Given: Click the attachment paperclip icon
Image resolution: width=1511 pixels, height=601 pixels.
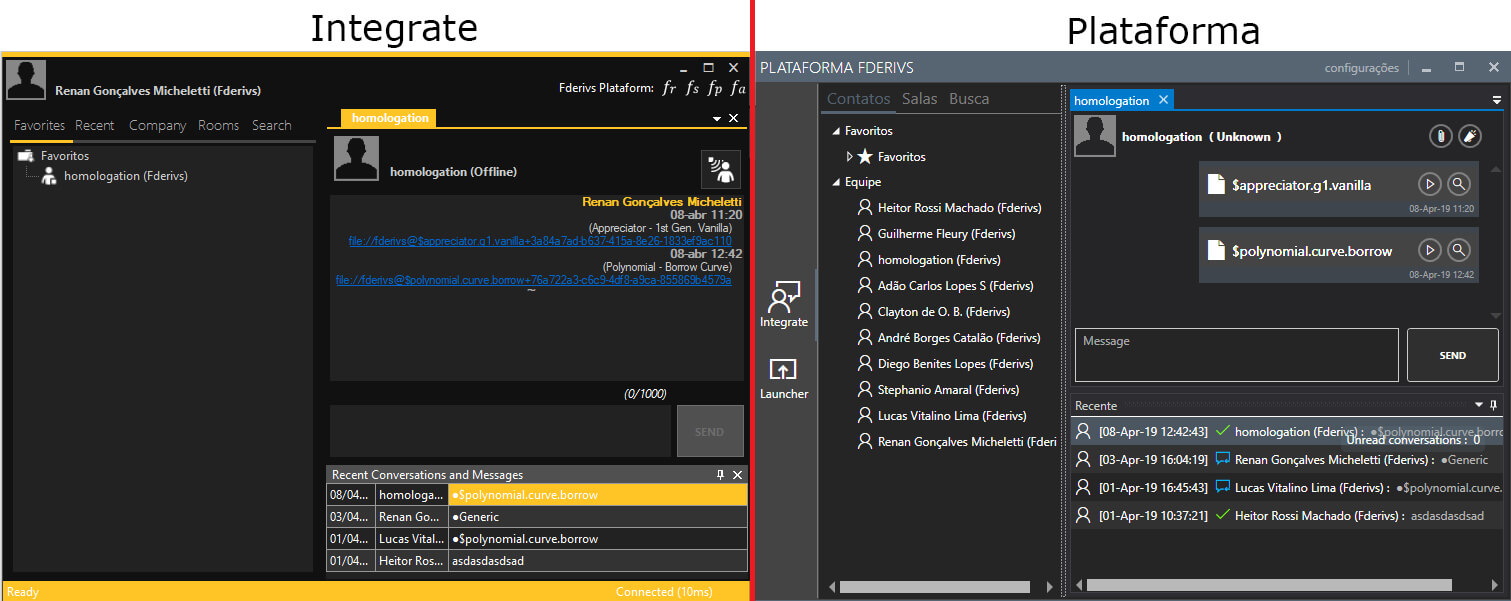Looking at the screenshot, I should tap(1440, 136).
